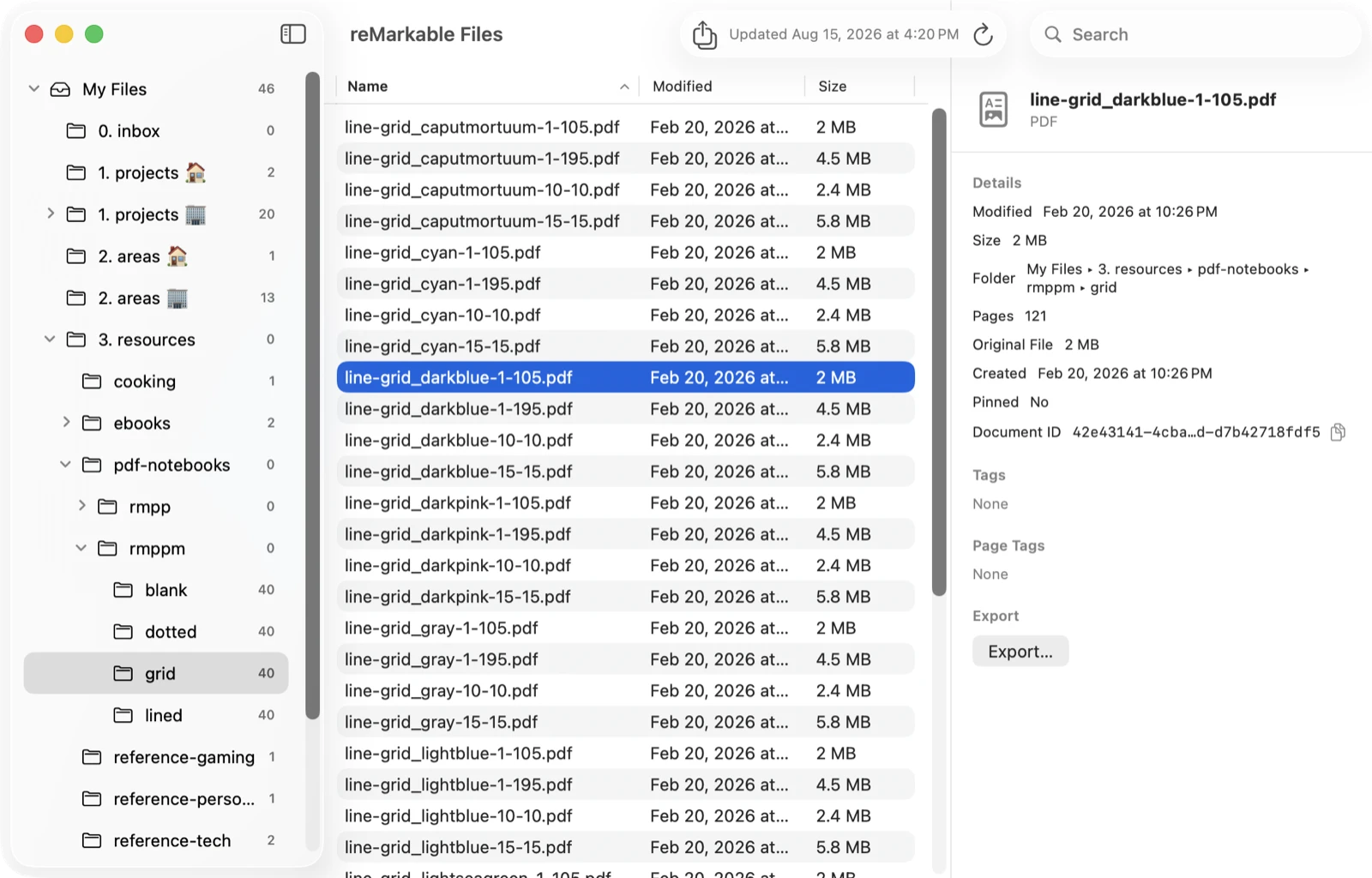1372x878 pixels.
Task: Expand the rmpp folder
Action: pyautogui.click(x=81, y=506)
